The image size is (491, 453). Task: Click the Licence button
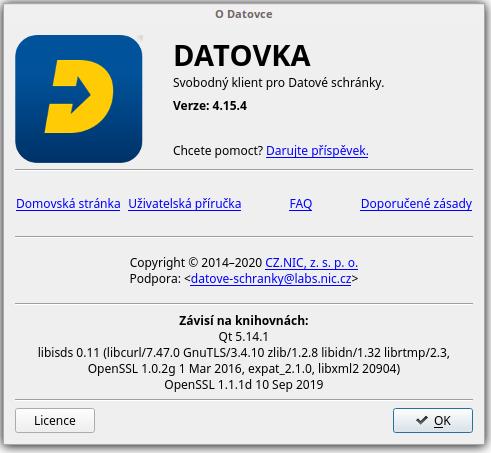tap(55, 420)
